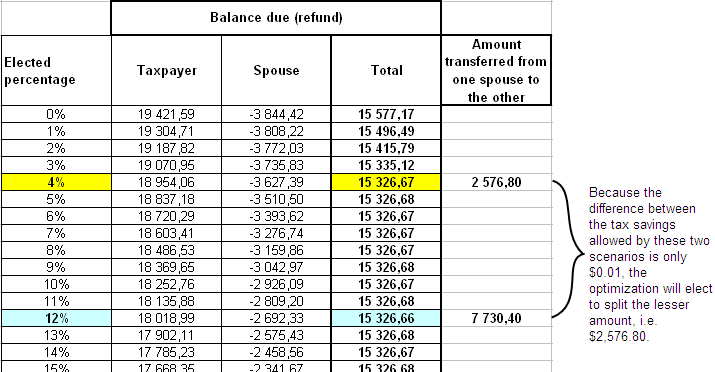Select the 10% elected percentage cell
This screenshot has height=372, width=715.
(x=56, y=284)
